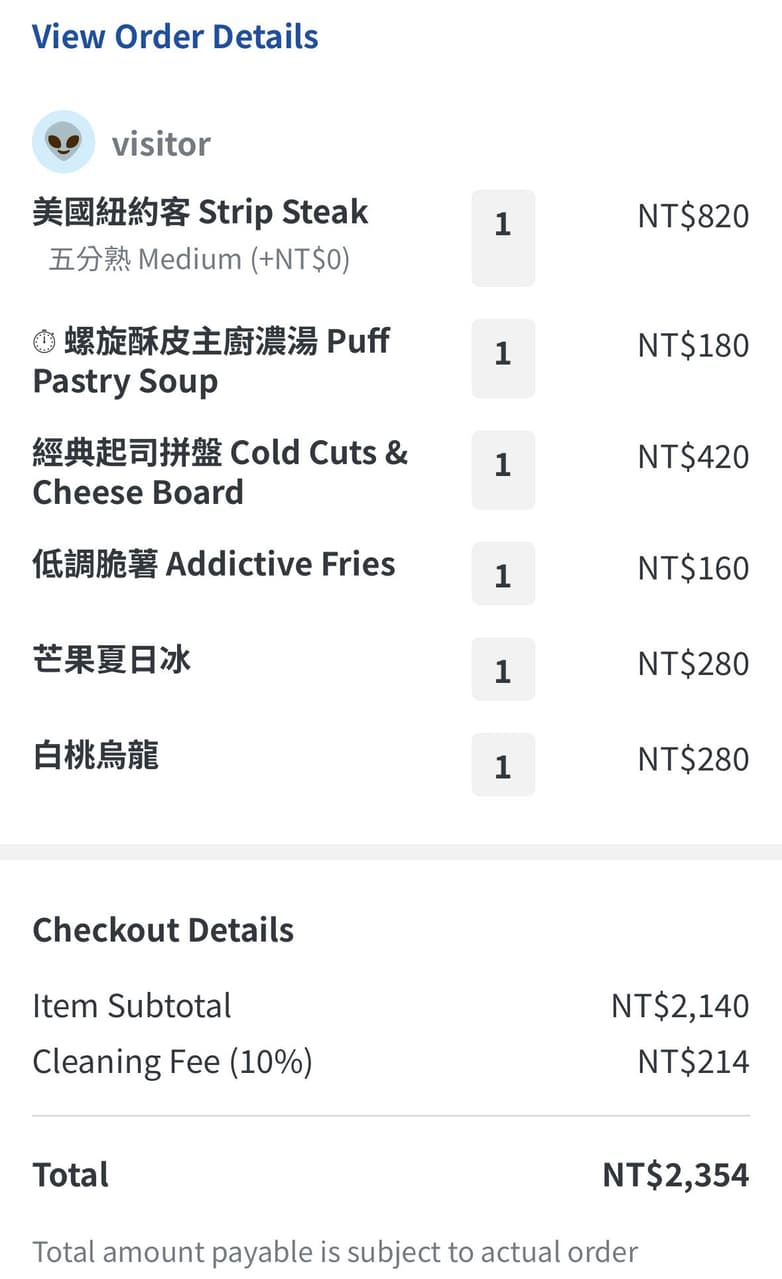The image size is (782, 1279).
Task: Select the Medium doneness option text
Action: tap(199, 260)
